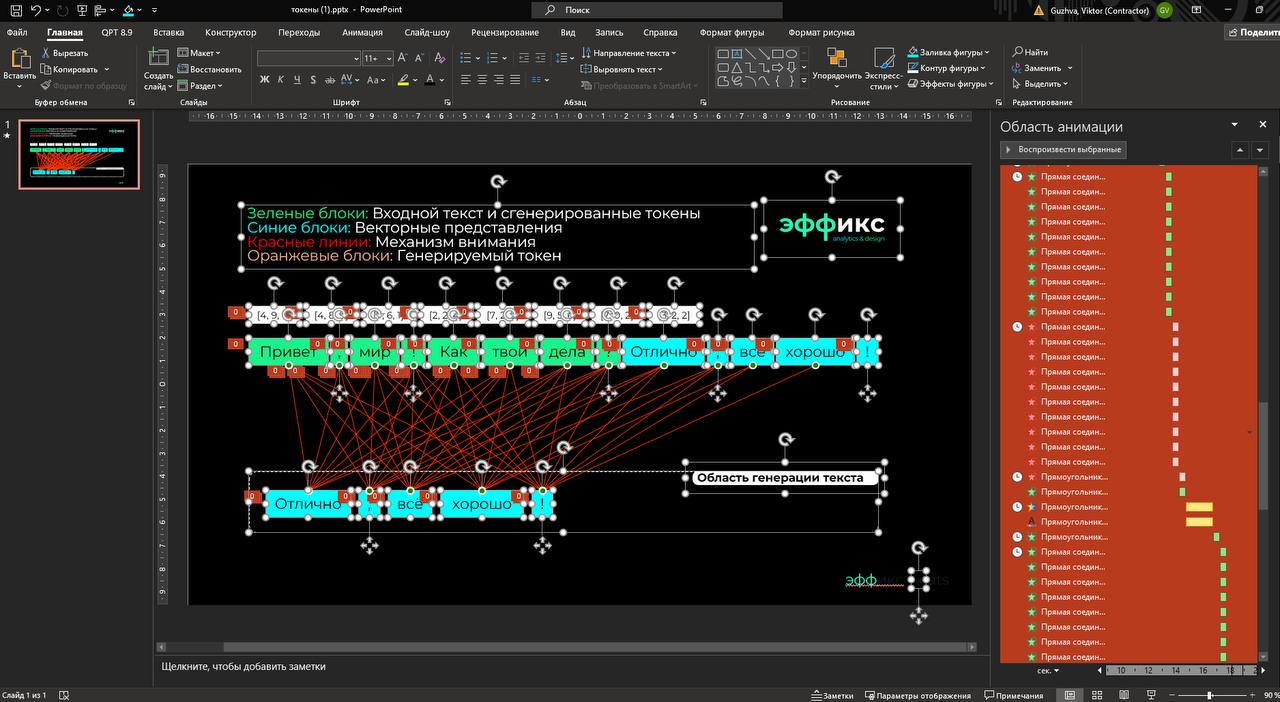Move animation earlier with up arrow
1280x702 pixels.
click(1241, 150)
